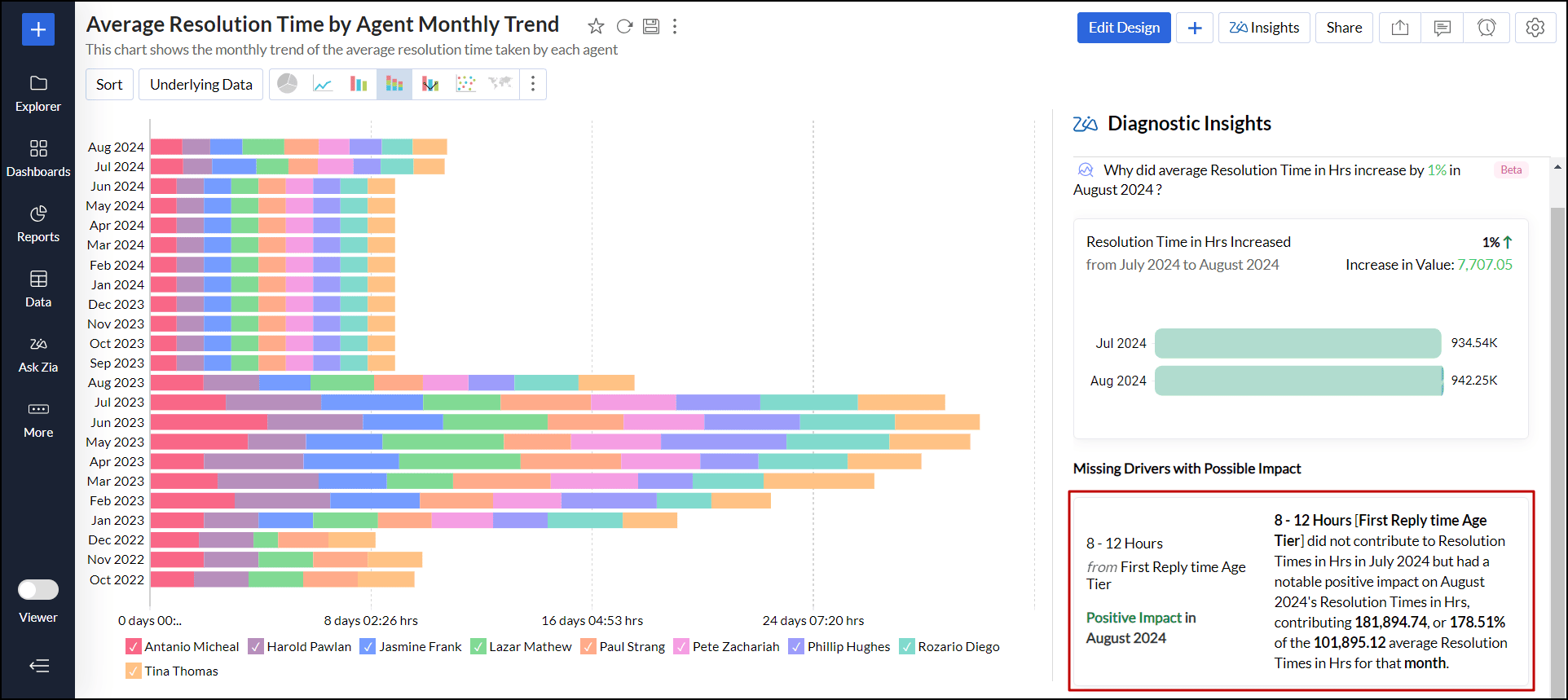Refresh the report using the reload icon
The image size is (1568, 700).
[624, 26]
